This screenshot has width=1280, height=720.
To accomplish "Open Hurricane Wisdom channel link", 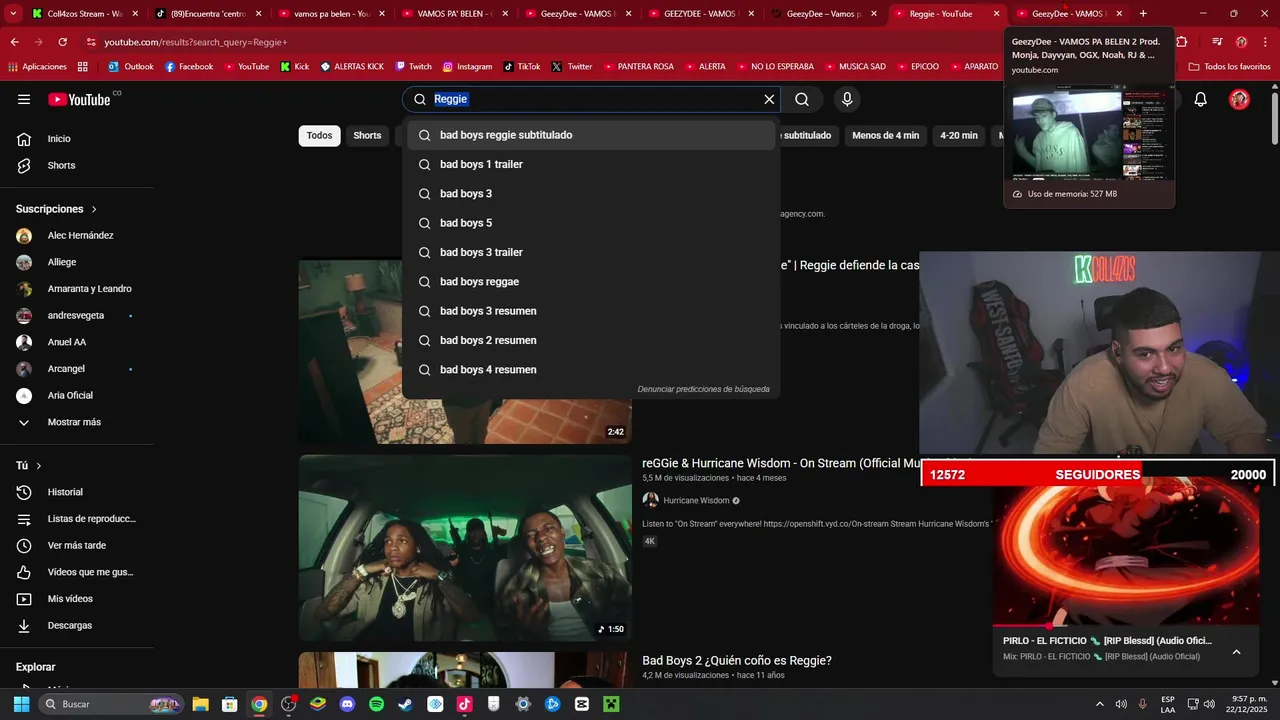I will click(x=696, y=501).
